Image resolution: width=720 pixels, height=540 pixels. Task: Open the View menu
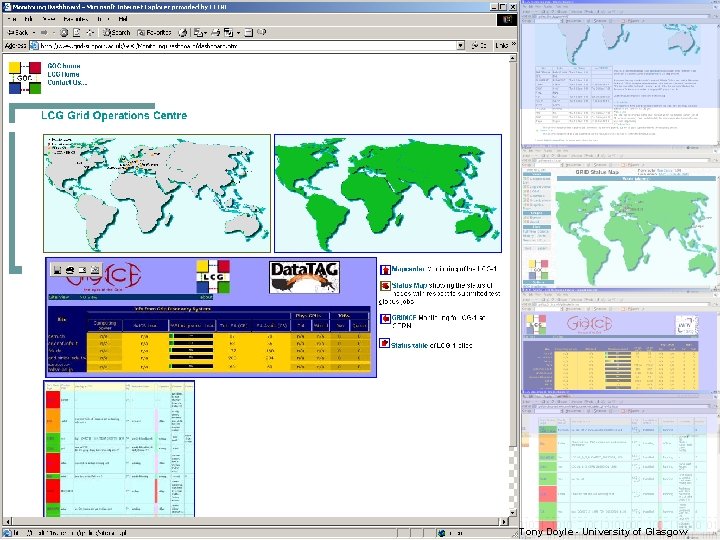click(x=48, y=19)
